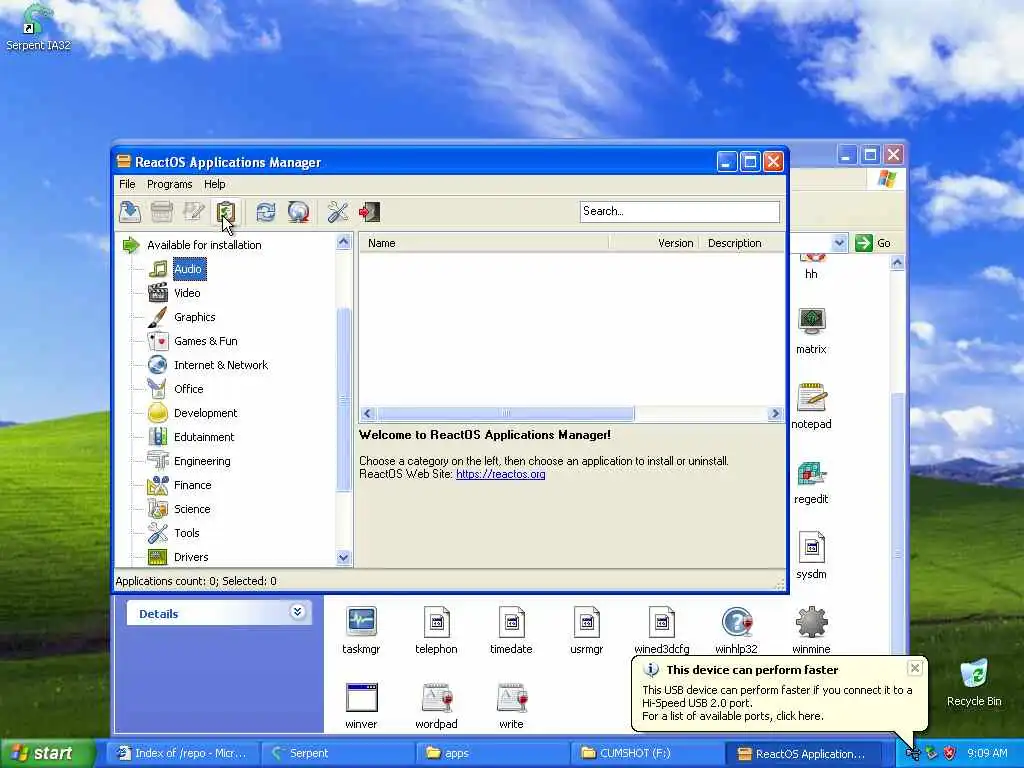Switch to Serpent taskbar button
Viewport: 1024px width, 768px height.
tap(338, 753)
